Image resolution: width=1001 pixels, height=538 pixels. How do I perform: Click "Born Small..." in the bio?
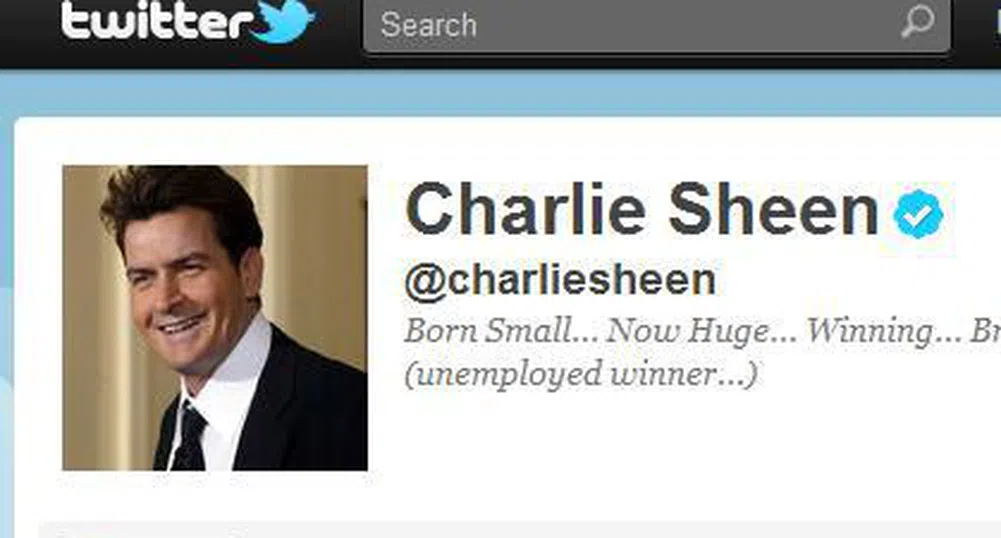click(502, 331)
